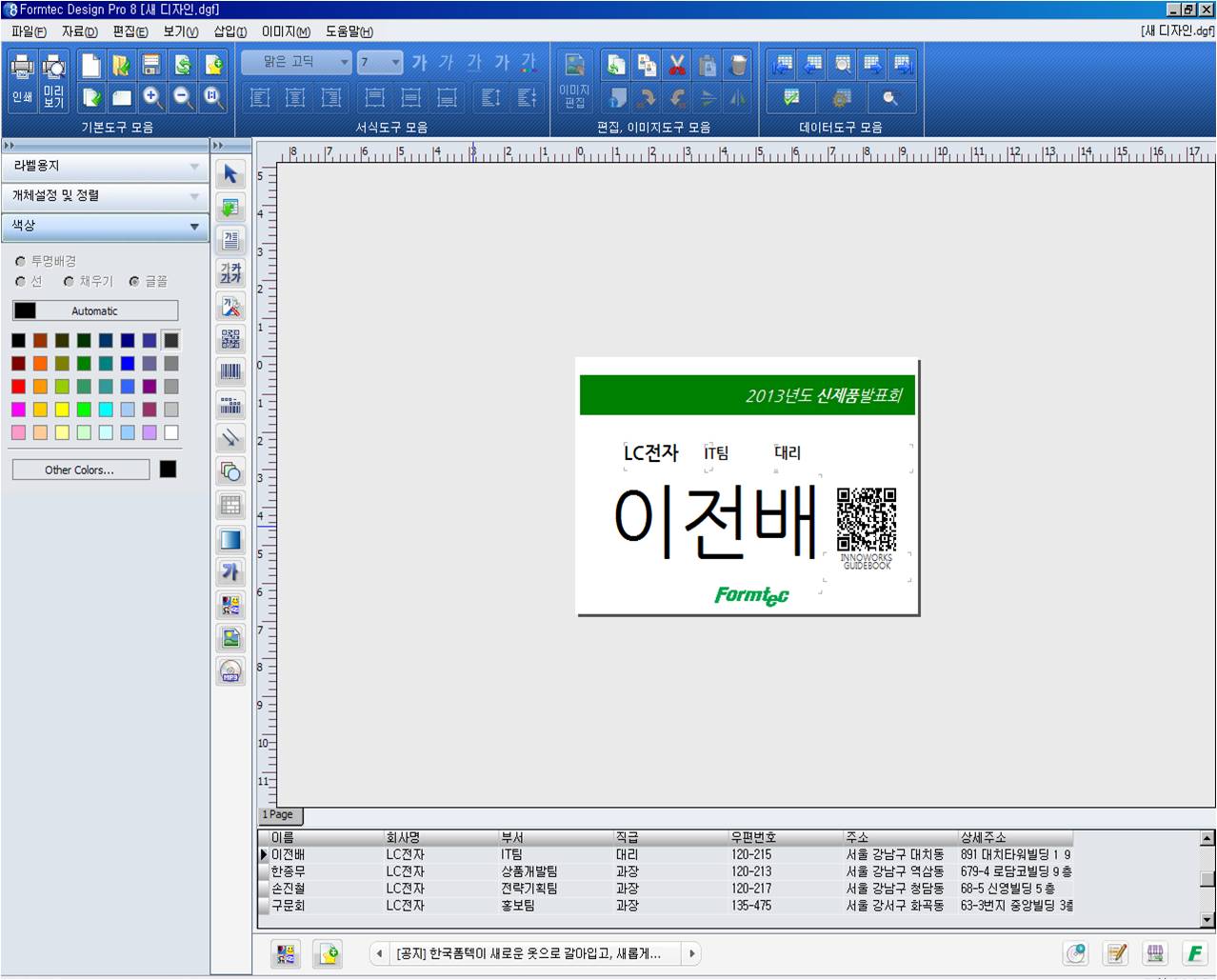Show previous notice with left arrow
1217x980 pixels.
click(x=379, y=953)
